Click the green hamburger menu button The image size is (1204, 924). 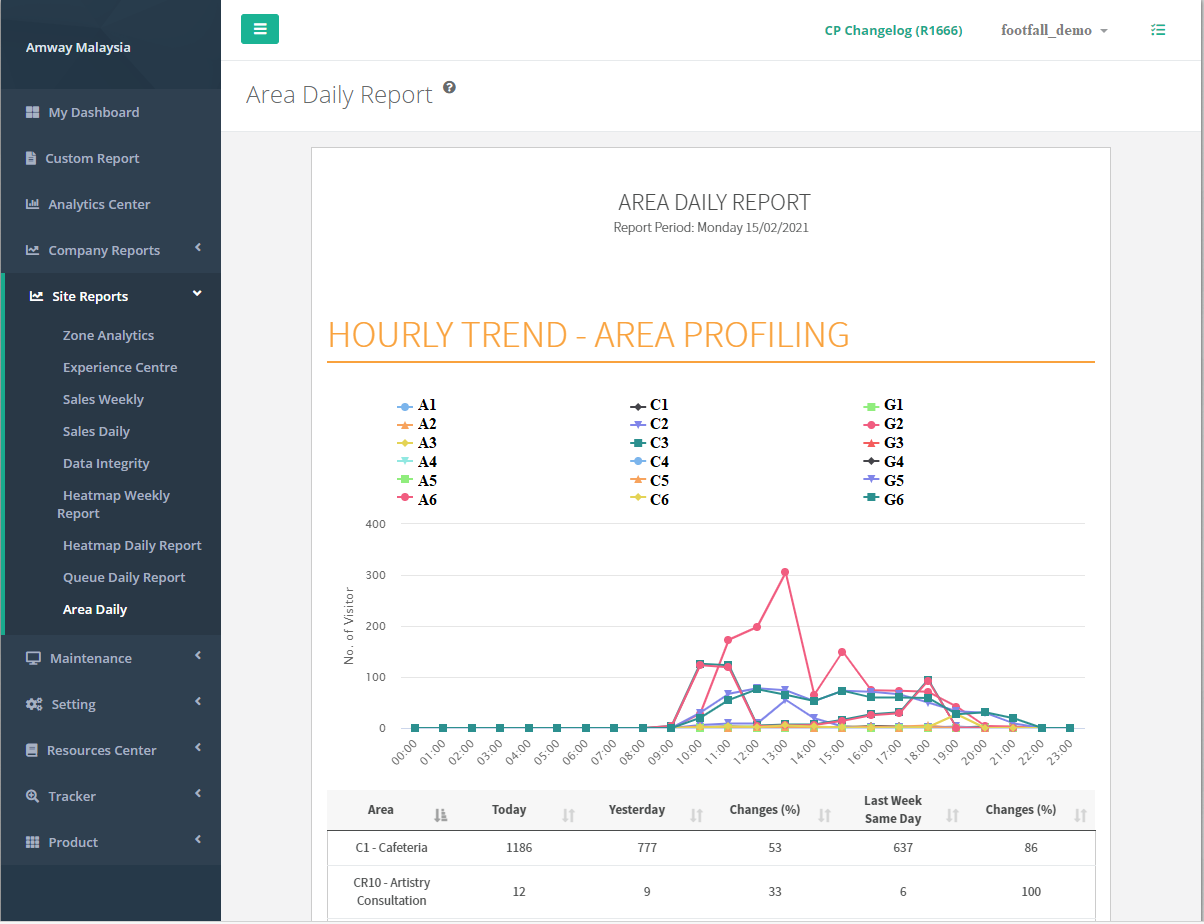pos(260,29)
